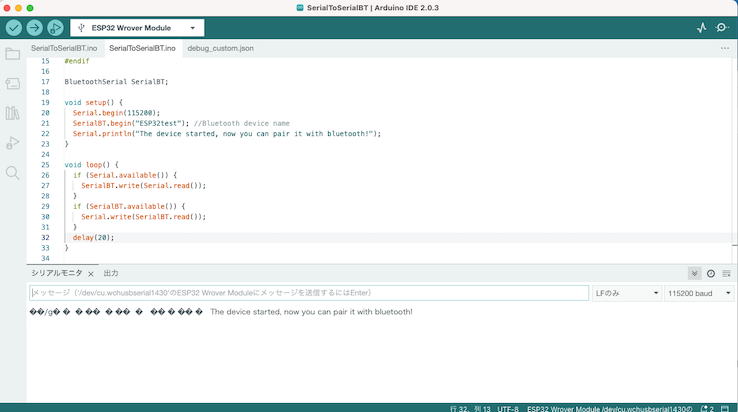Click the #endif directive line
This screenshot has width=738, height=412.
point(77,61)
